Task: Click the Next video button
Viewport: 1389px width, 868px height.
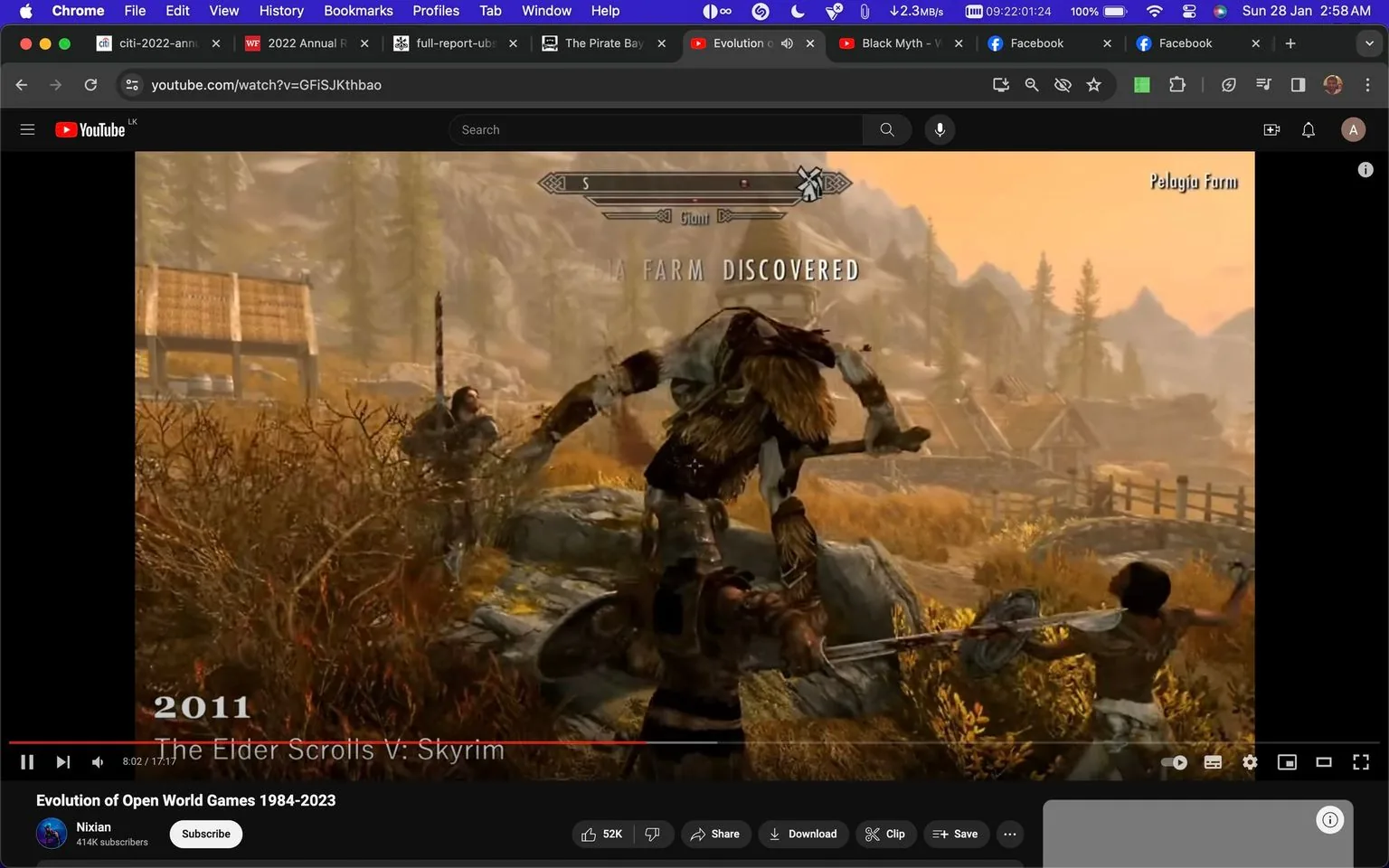Action: [61, 761]
